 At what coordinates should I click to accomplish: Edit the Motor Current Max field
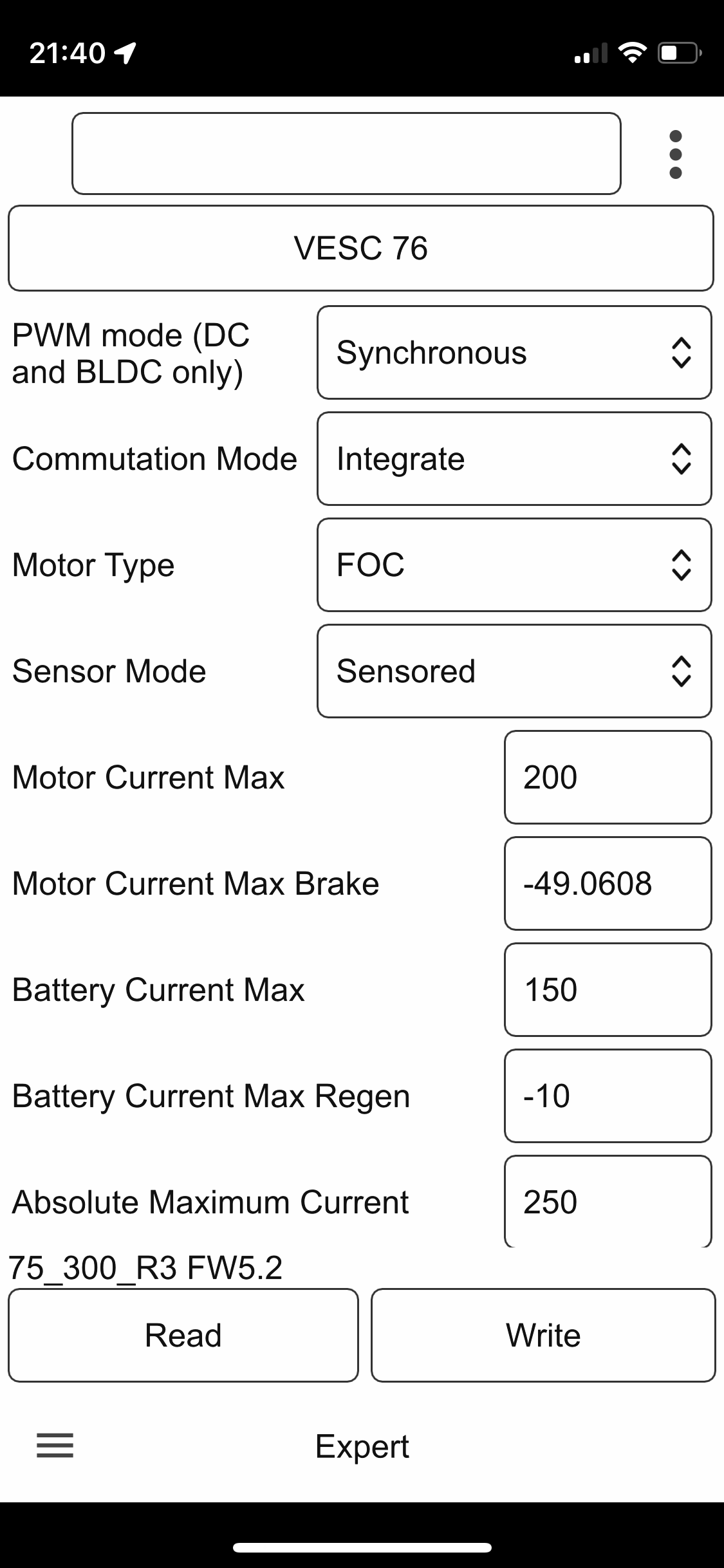[x=608, y=778]
